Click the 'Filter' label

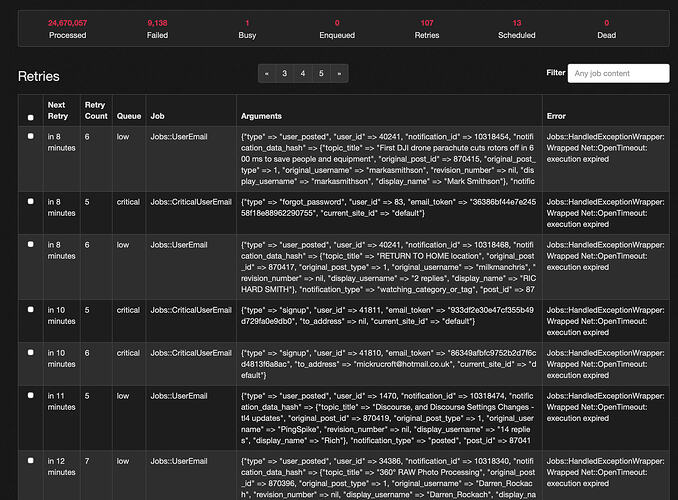pyautogui.click(x=556, y=73)
